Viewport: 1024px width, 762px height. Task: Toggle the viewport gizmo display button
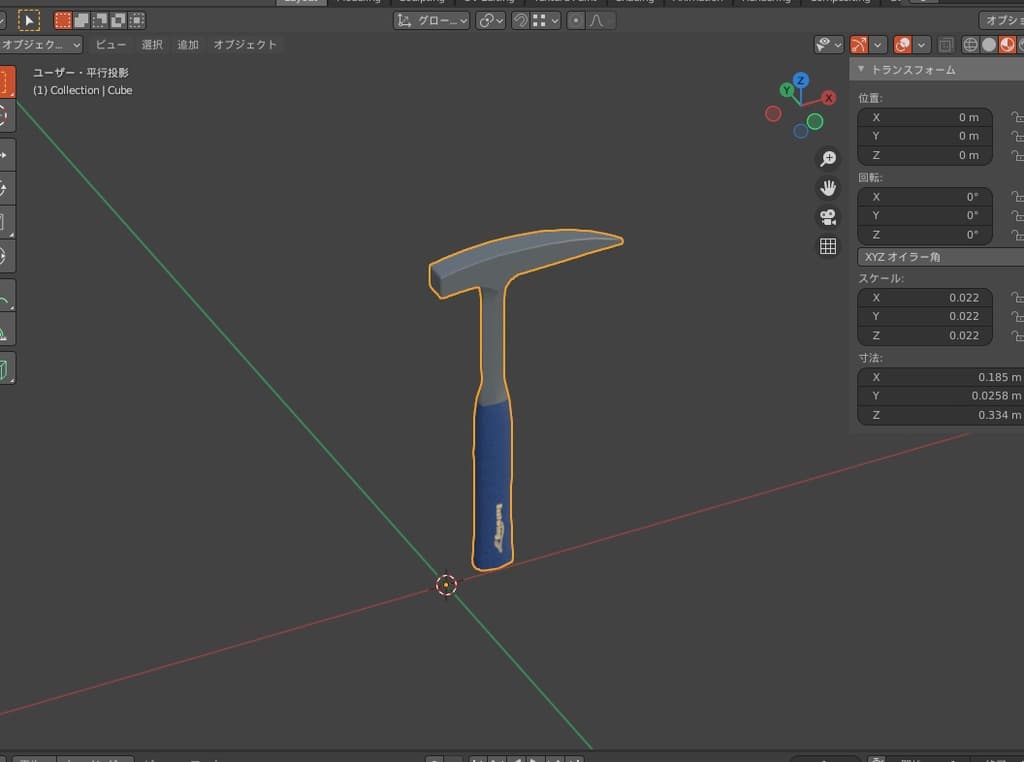(x=859, y=45)
